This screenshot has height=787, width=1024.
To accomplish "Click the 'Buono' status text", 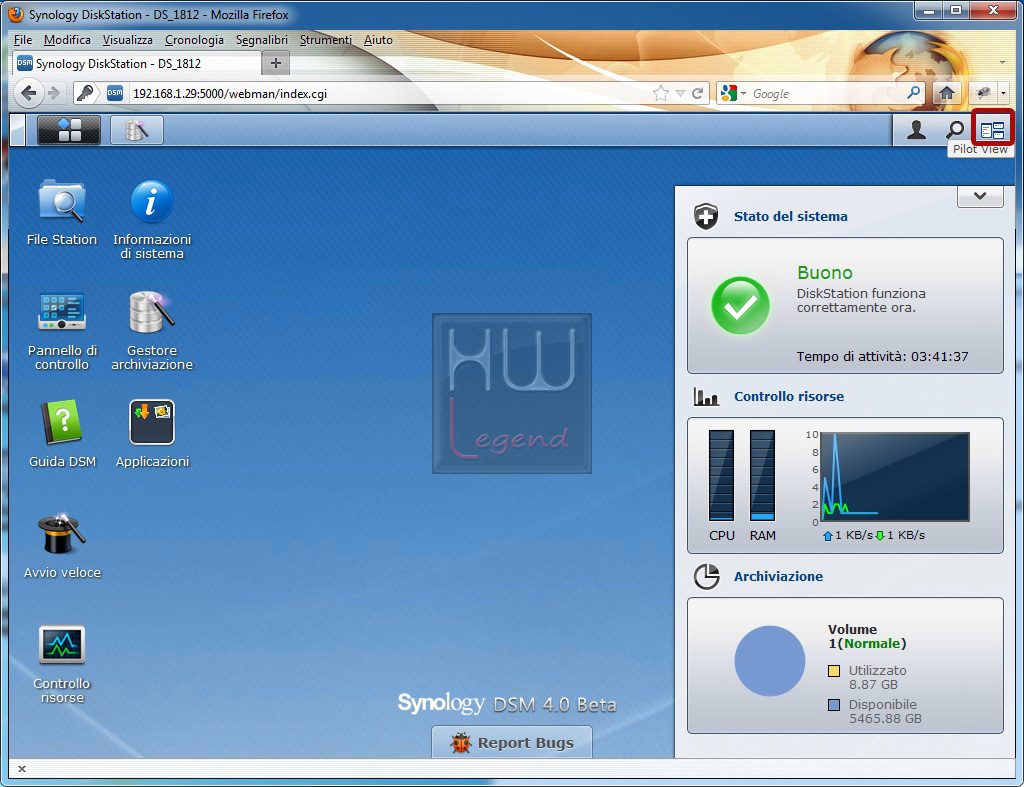I will pos(825,272).
